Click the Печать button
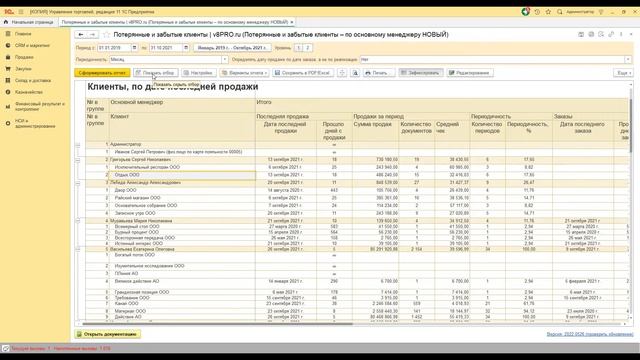The image size is (640, 360). tap(378, 73)
